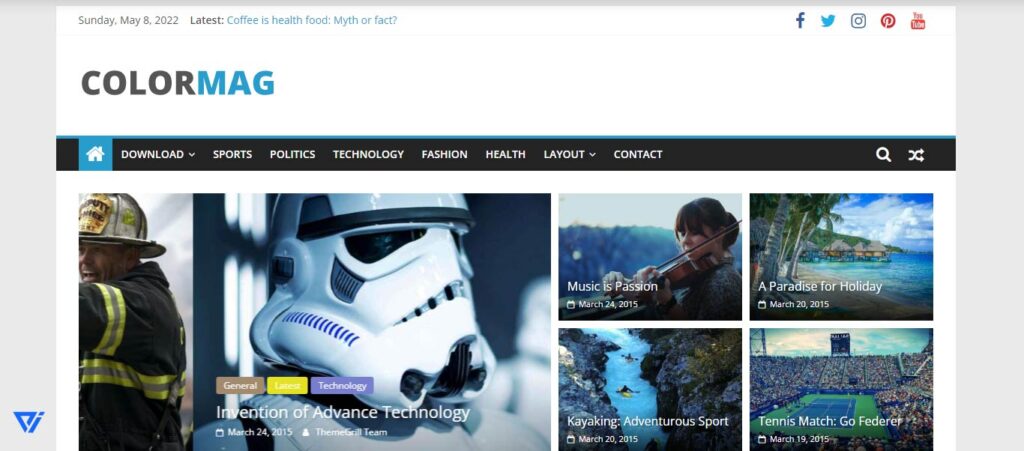Open the Contact menu item
The image size is (1024, 451).
click(638, 155)
